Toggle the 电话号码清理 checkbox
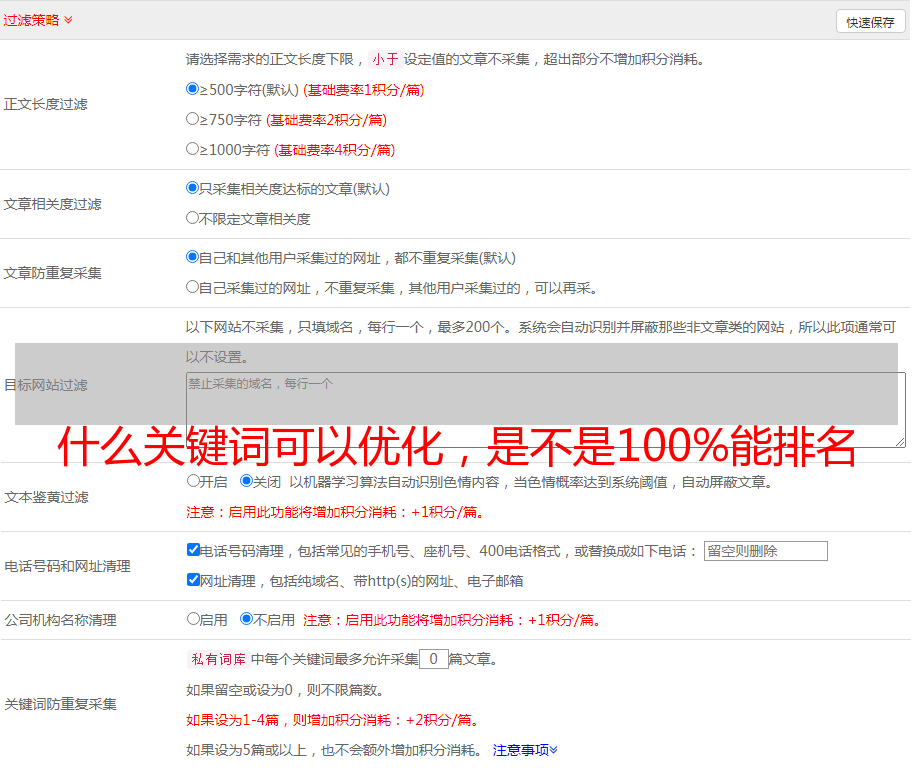Viewport: 912px width, 768px height. click(x=193, y=550)
